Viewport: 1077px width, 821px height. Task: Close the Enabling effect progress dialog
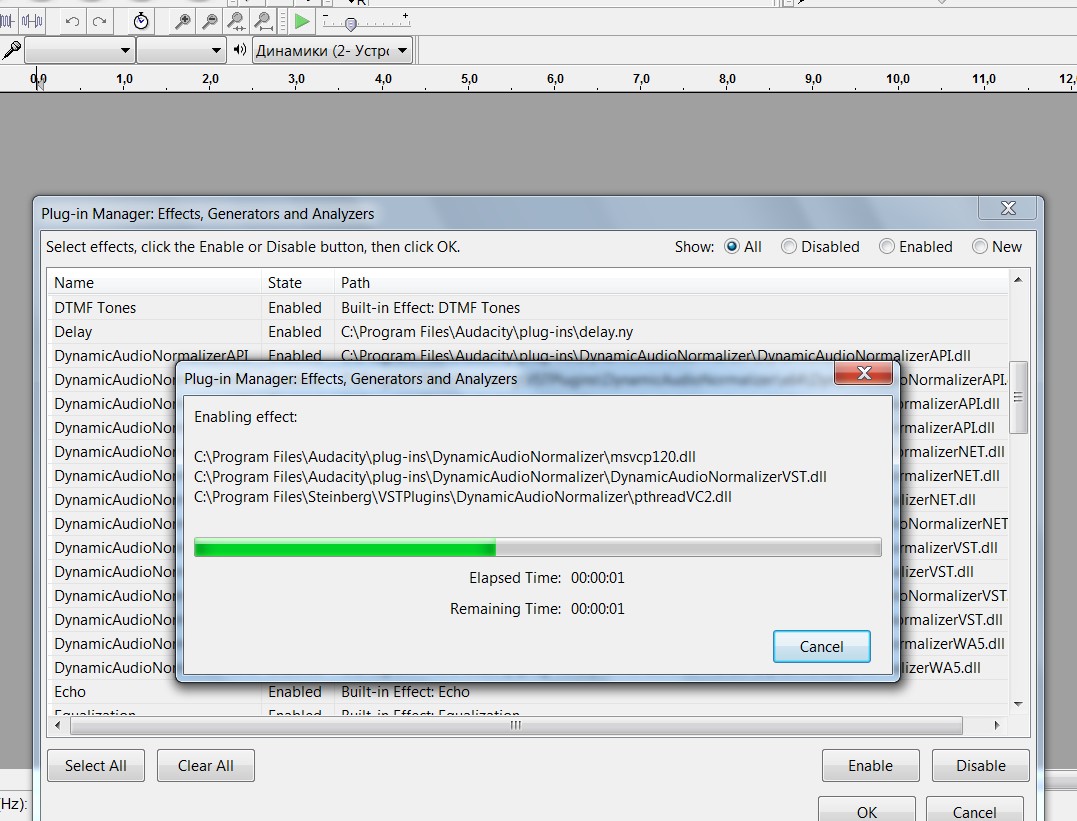863,373
